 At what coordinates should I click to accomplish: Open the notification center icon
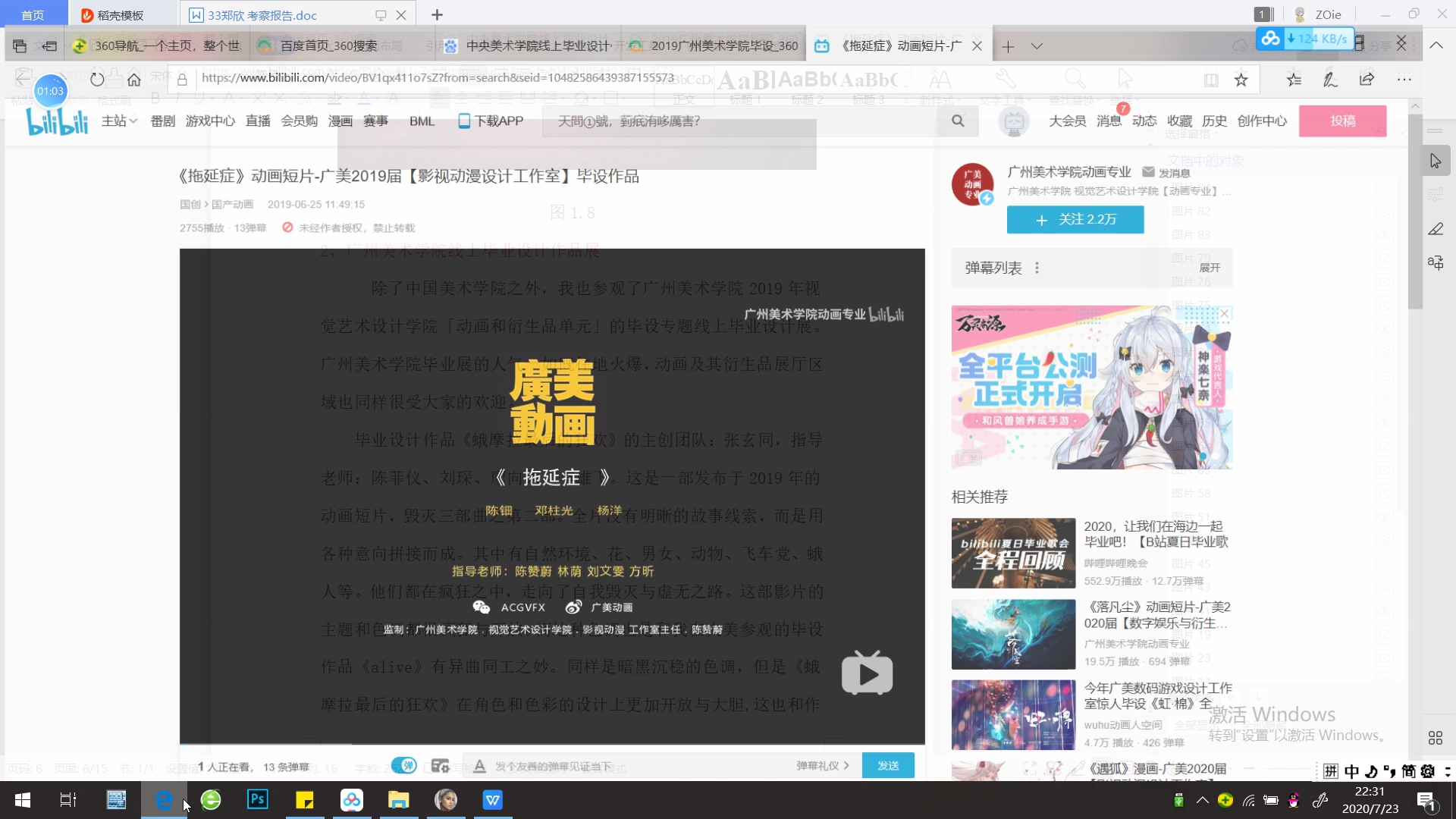coord(1426,800)
